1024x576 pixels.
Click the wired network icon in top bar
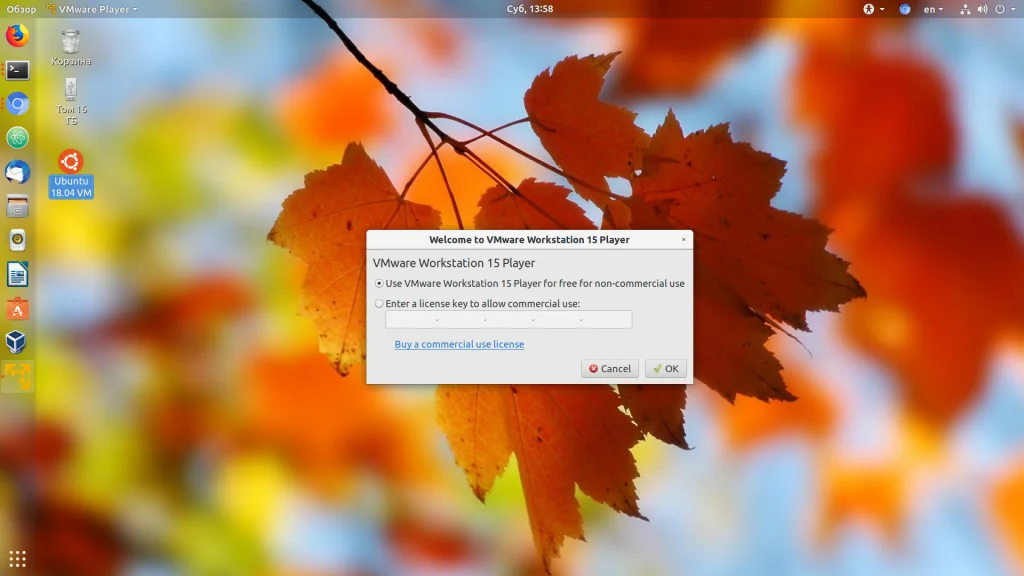click(965, 9)
